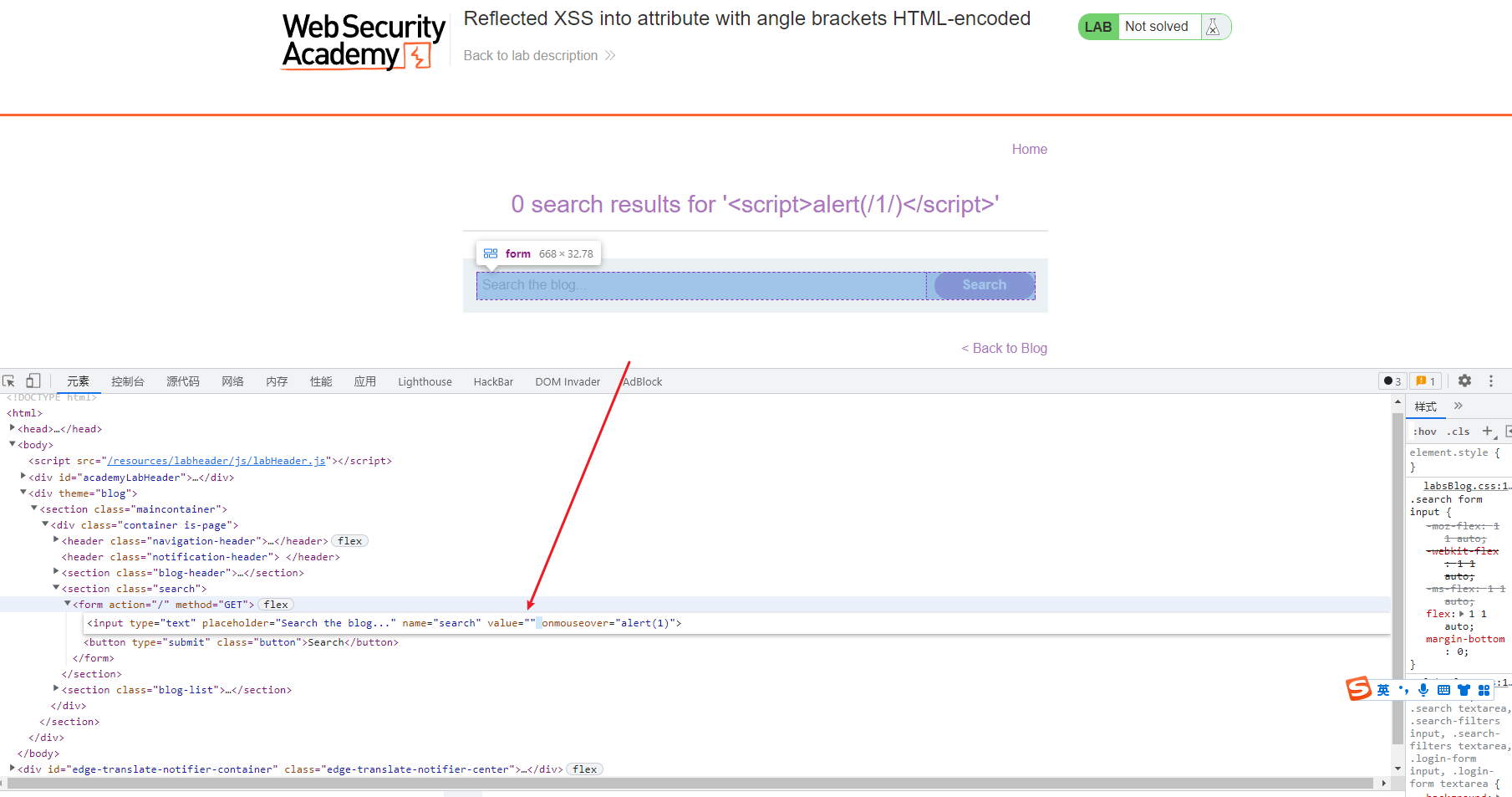This screenshot has height=797, width=1512.
Task: Click the Search button on blog
Action: pyautogui.click(x=985, y=285)
